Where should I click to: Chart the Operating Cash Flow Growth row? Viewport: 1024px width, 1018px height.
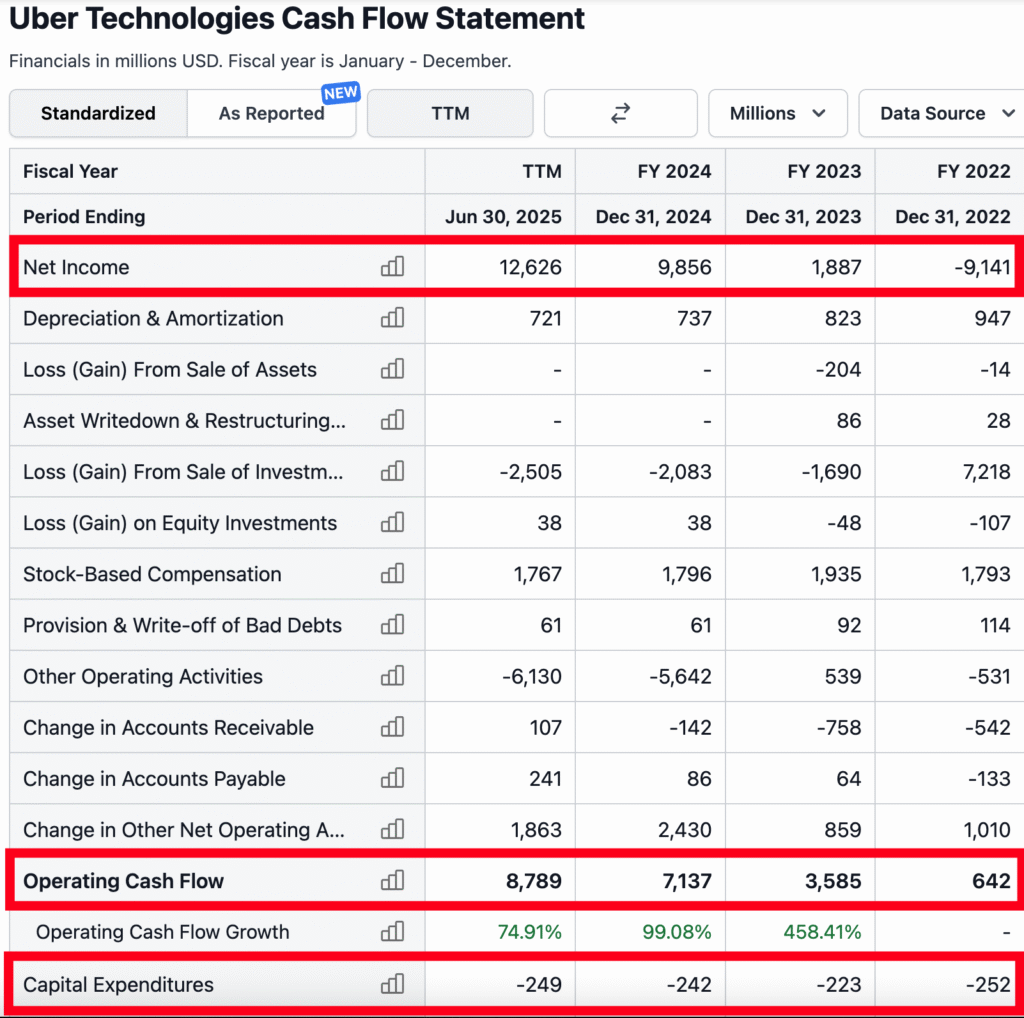coord(392,932)
